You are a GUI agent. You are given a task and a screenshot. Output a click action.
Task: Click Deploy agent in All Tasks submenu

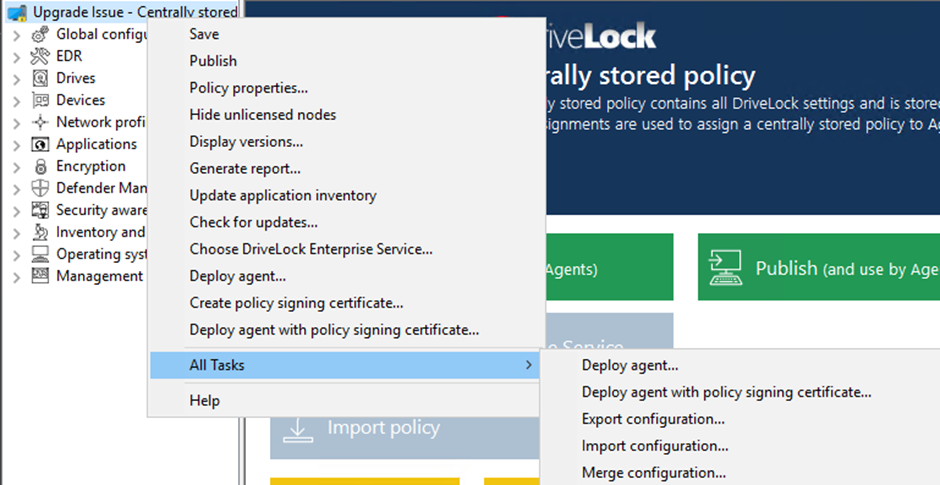pyautogui.click(x=741, y=365)
